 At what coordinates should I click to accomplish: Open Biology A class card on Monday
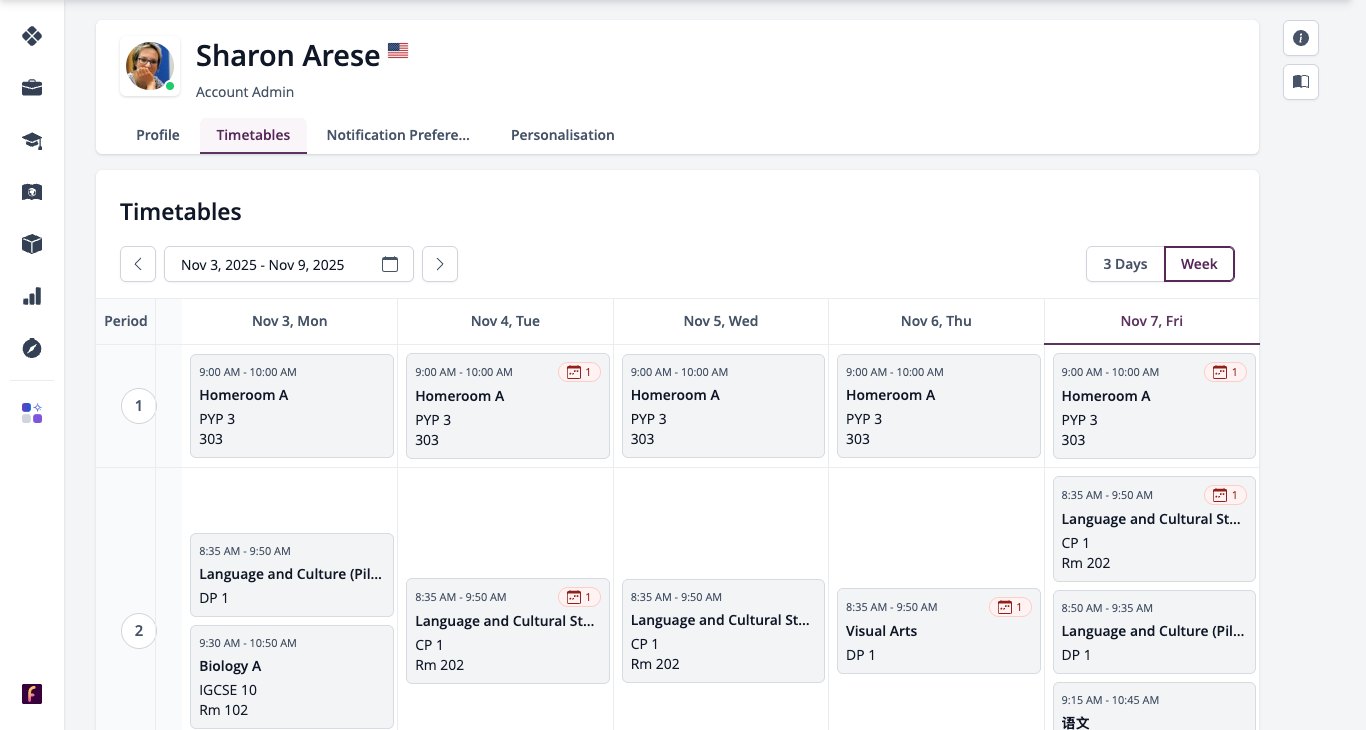292,677
